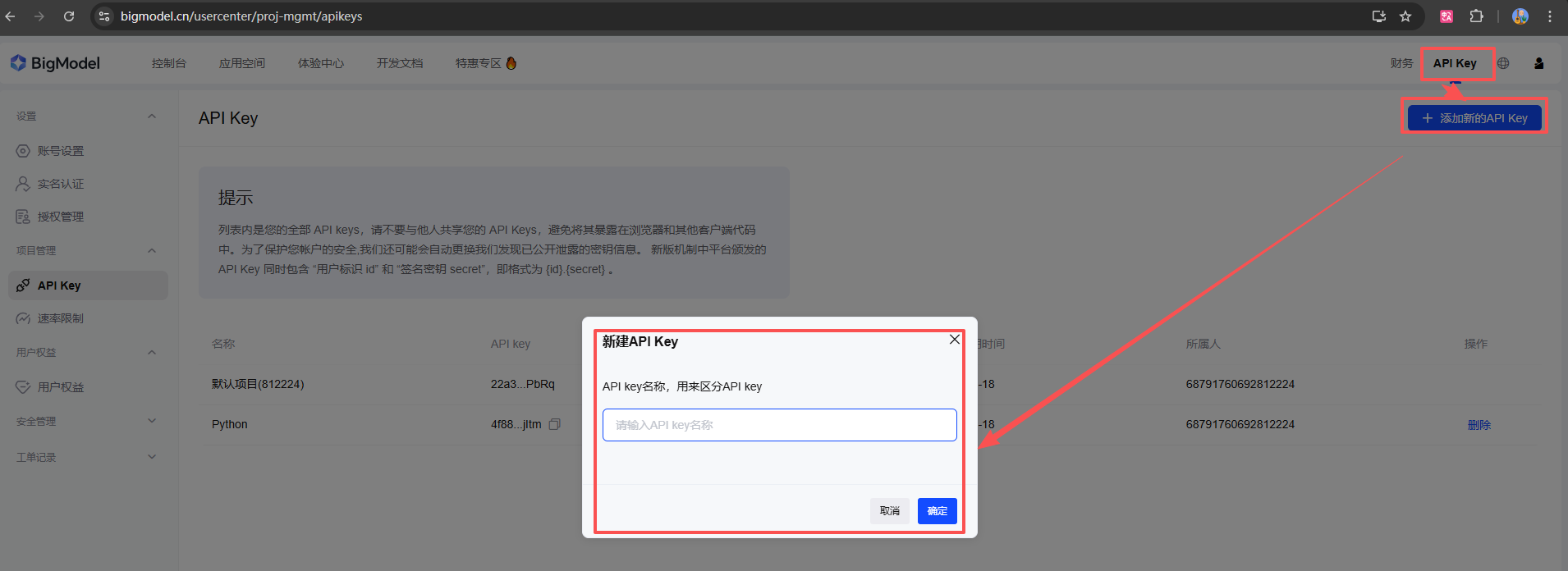Image resolution: width=1568 pixels, height=571 pixels.
Task: Open site information icon in address bar
Action: [104, 16]
